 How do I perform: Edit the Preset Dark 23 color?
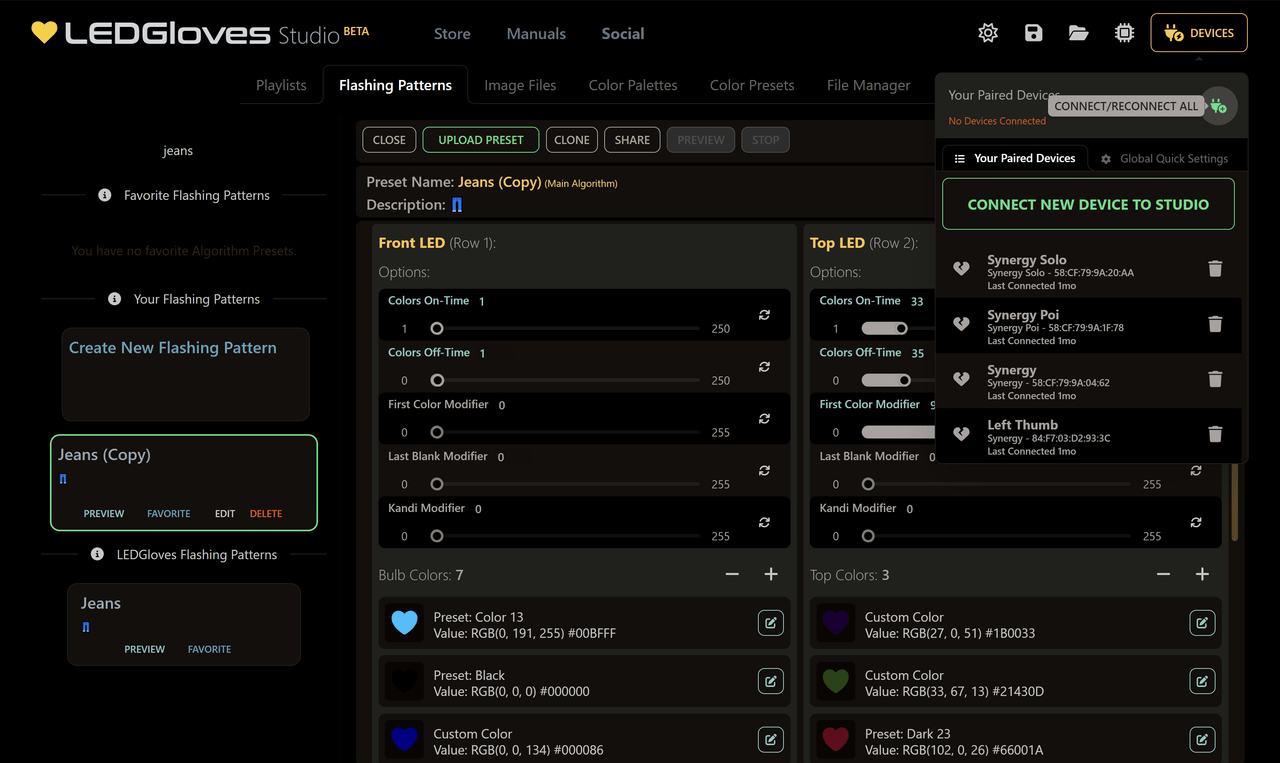click(x=1202, y=740)
